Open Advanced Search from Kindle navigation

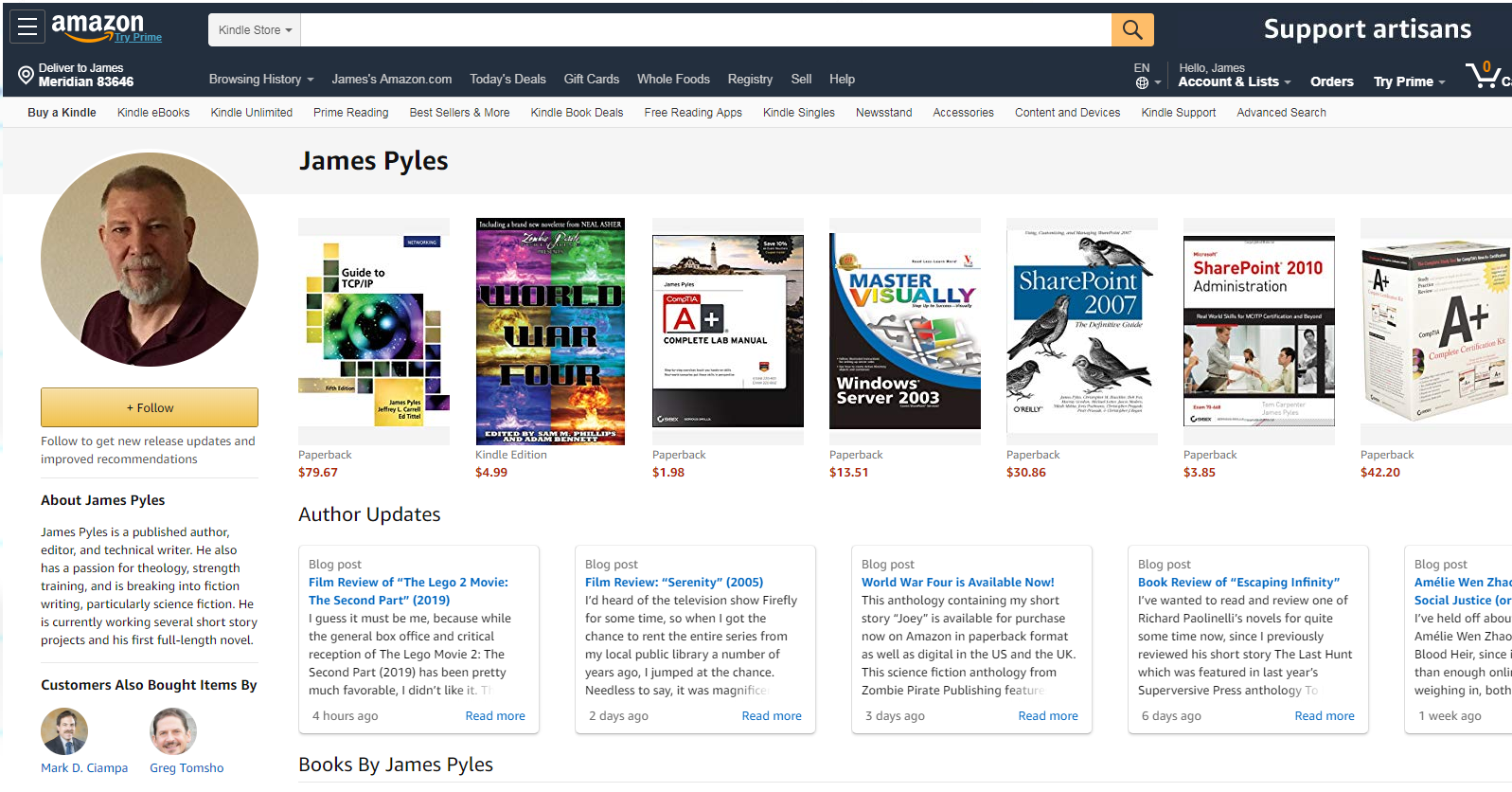point(1280,113)
